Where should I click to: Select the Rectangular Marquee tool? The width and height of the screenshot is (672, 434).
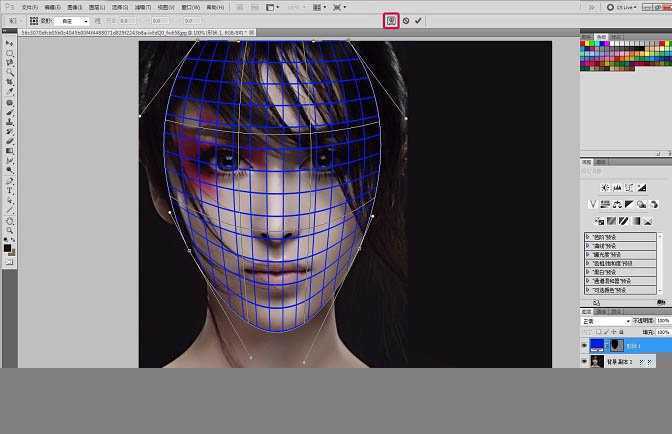9,53
